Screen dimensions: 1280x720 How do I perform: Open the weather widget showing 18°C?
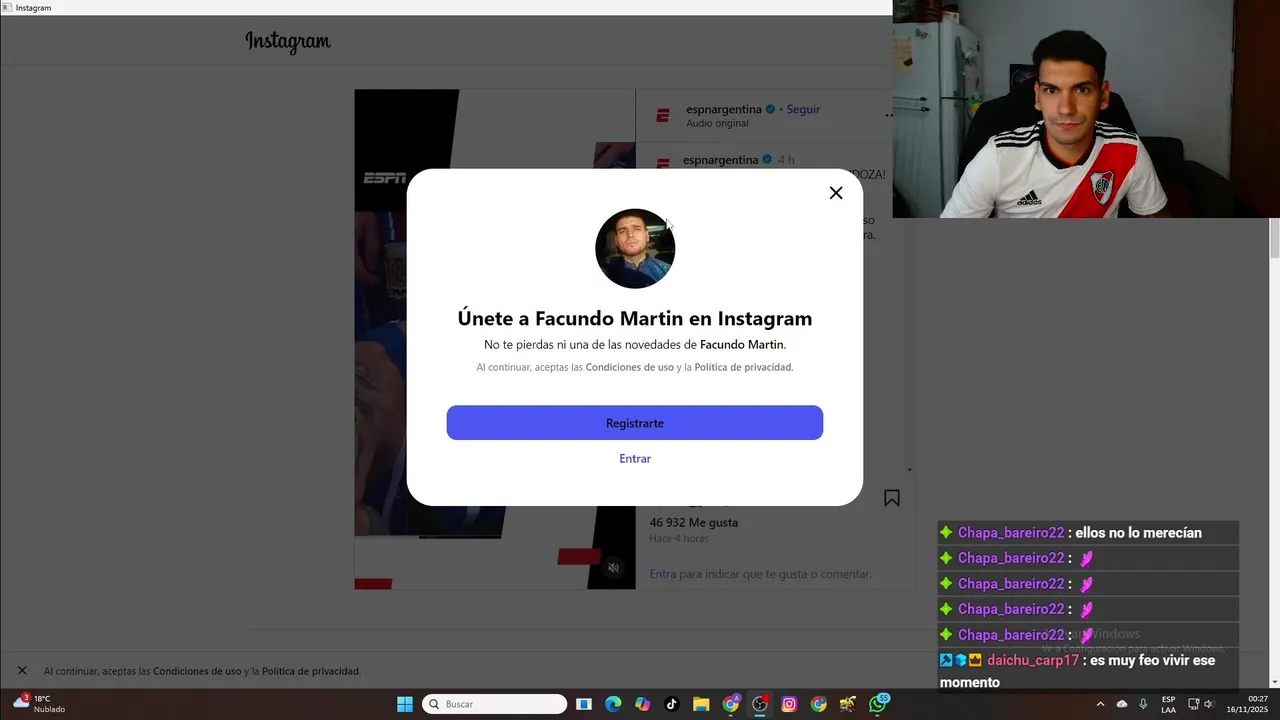(39, 704)
